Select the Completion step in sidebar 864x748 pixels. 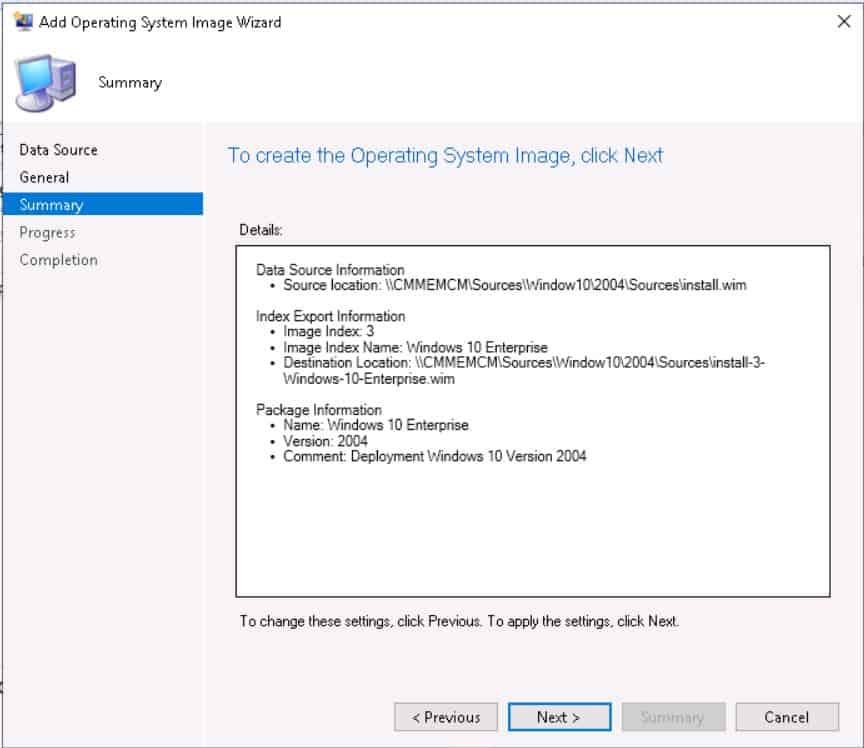tap(58, 260)
